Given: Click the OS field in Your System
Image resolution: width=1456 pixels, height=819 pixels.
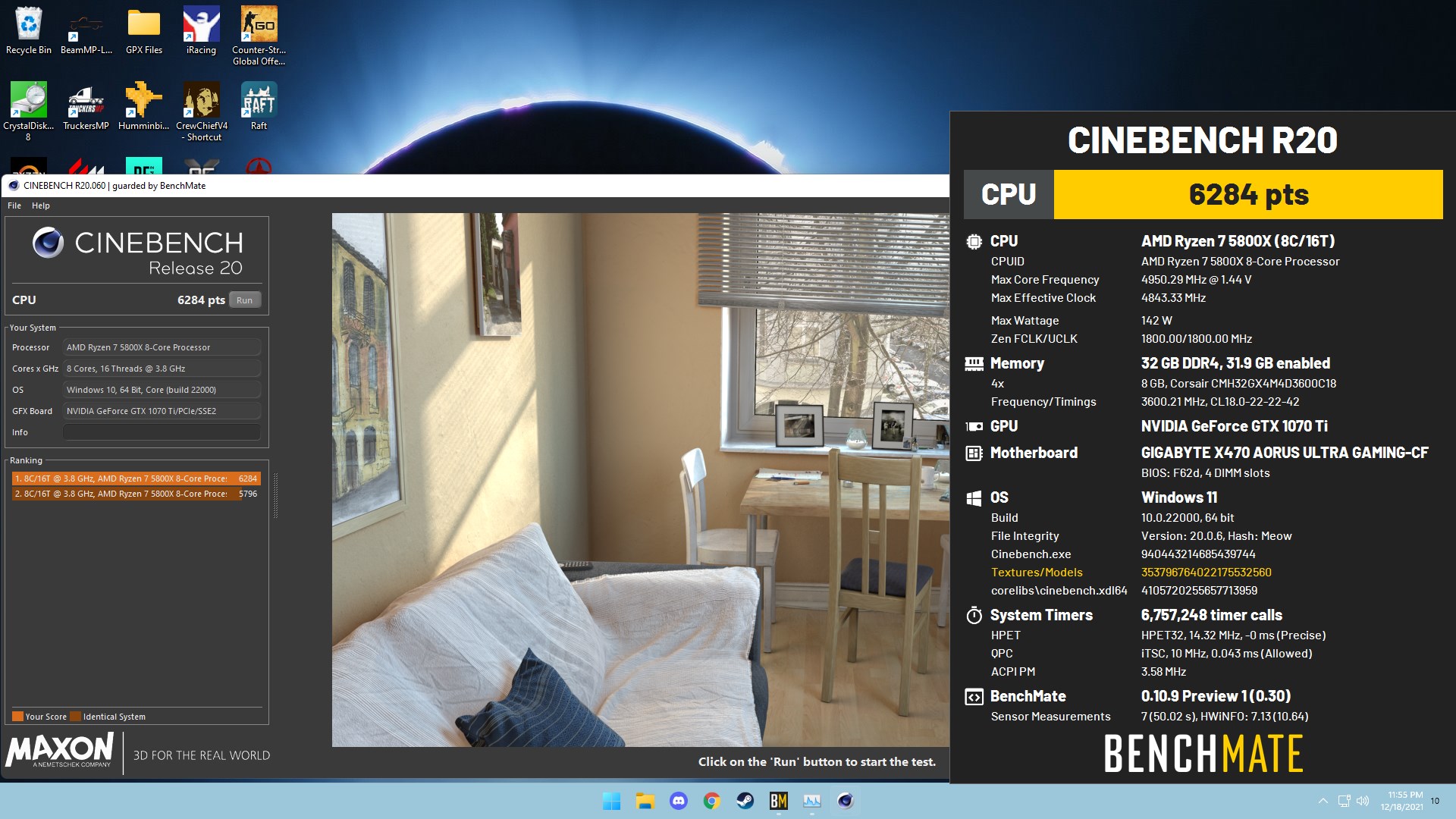Looking at the screenshot, I should [x=162, y=390].
